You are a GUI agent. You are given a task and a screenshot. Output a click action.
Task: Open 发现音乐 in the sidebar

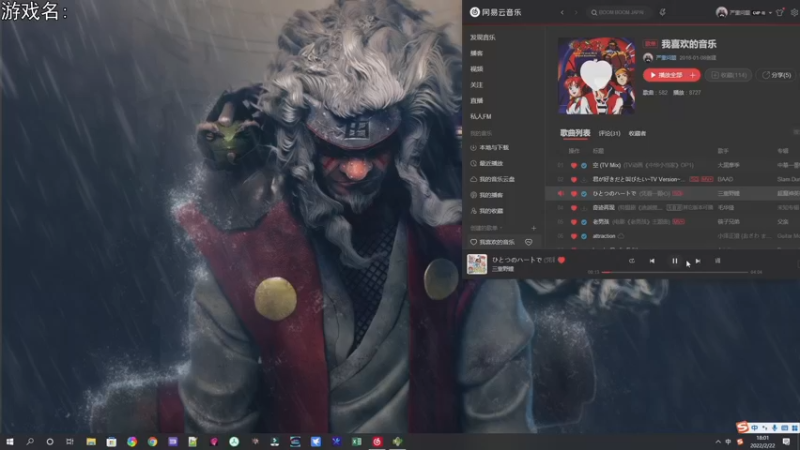pos(483,37)
